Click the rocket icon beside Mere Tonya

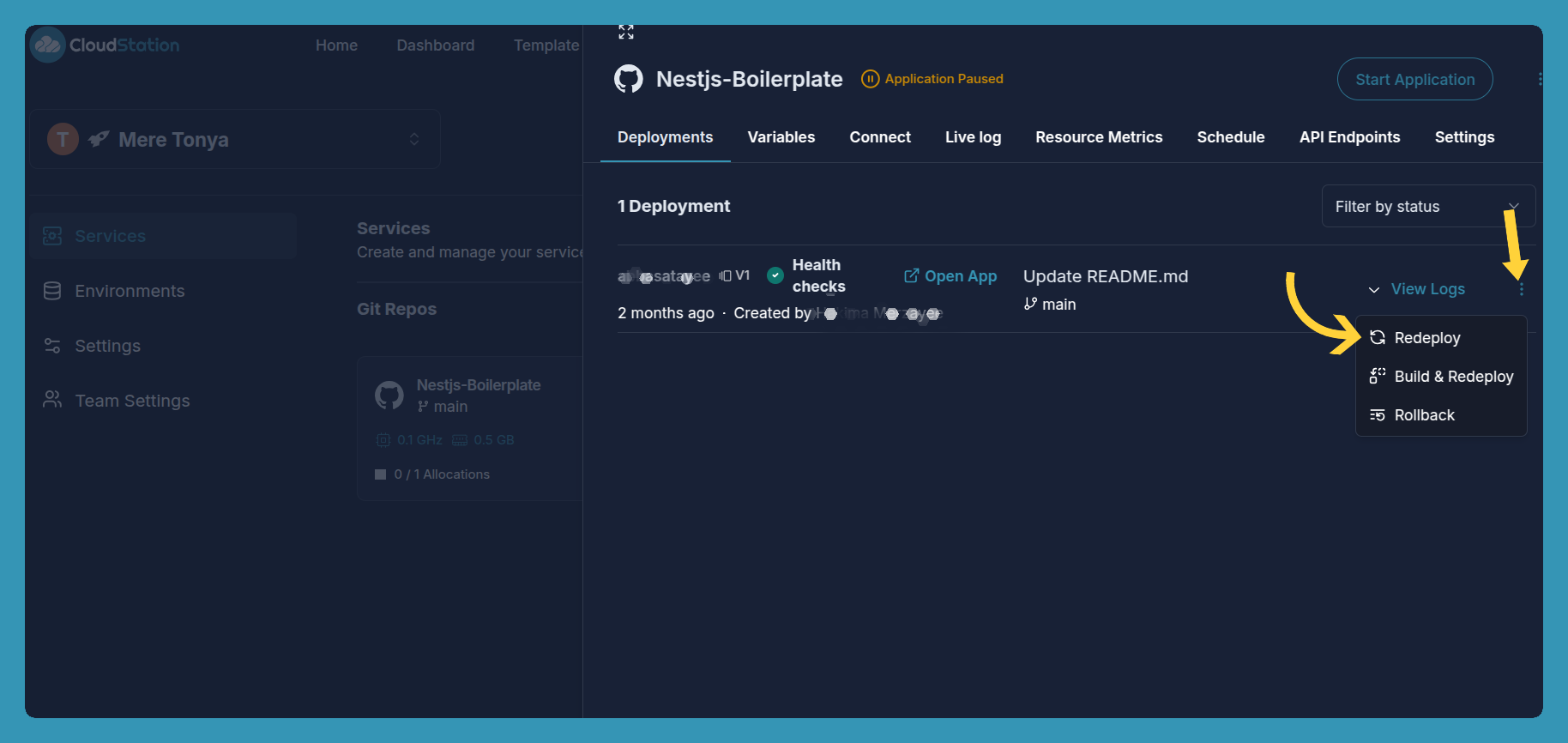click(99, 139)
